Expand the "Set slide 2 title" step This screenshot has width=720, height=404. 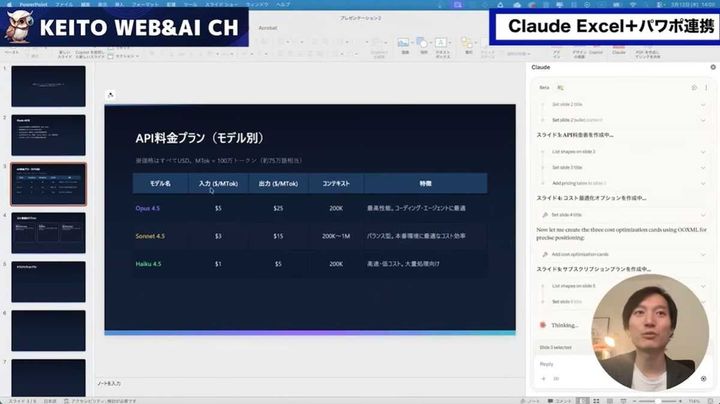pos(623,105)
